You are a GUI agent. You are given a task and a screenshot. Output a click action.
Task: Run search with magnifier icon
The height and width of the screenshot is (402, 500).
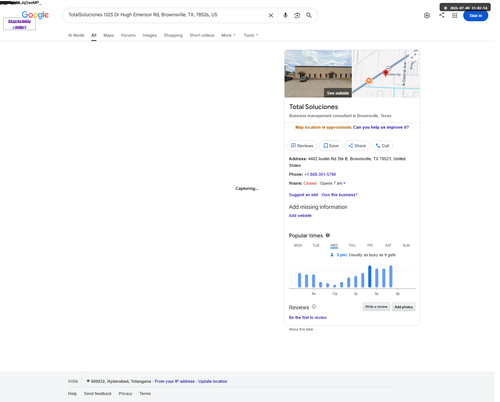click(x=309, y=15)
